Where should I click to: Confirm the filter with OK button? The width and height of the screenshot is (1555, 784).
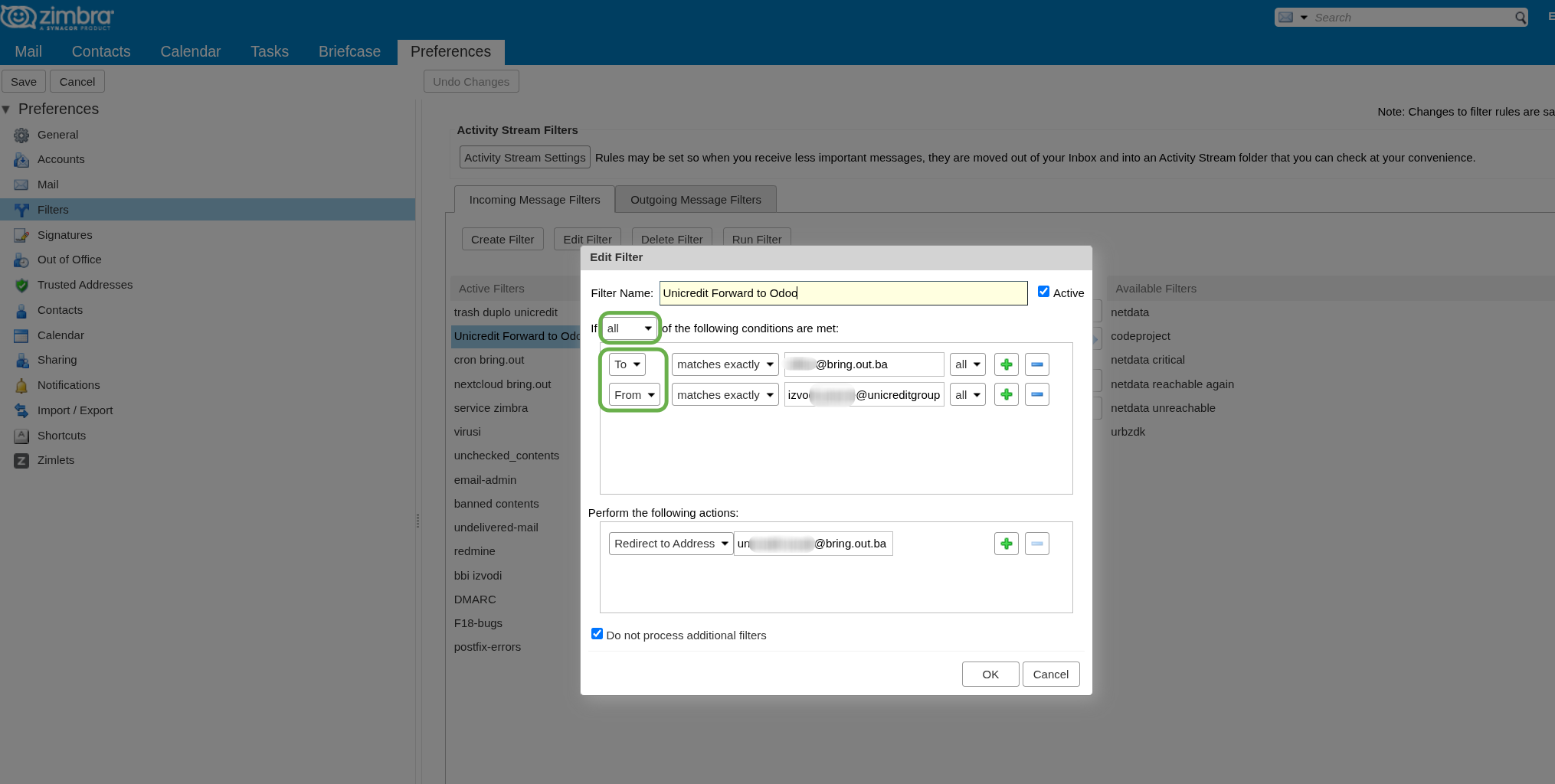tap(990, 675)
